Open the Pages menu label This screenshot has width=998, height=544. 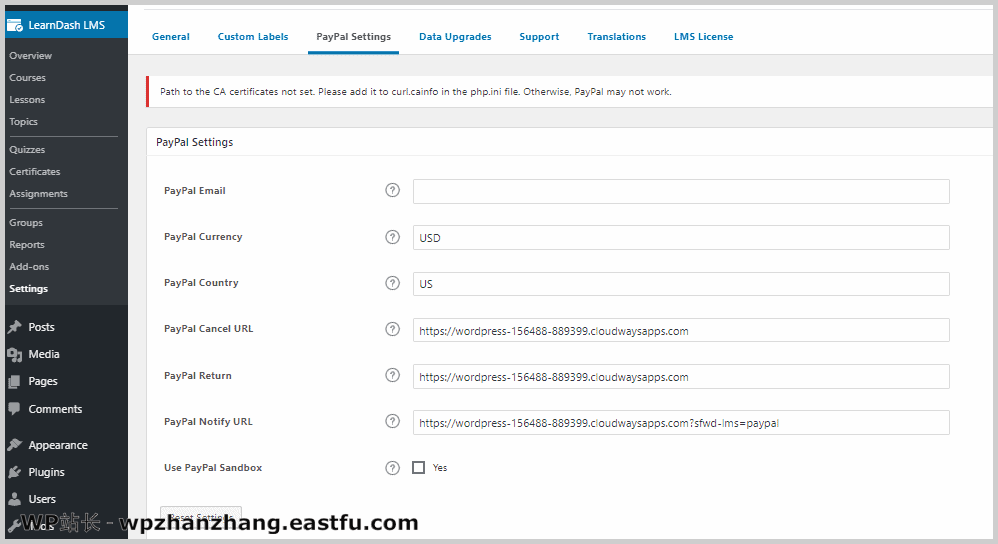tap(43, 382)
